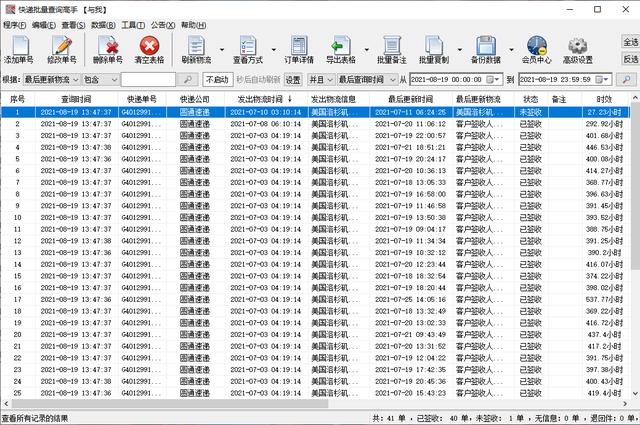Click cell 390.2小时 in the 时效 column
640x425 pixels.
click(x=604, y=253)
